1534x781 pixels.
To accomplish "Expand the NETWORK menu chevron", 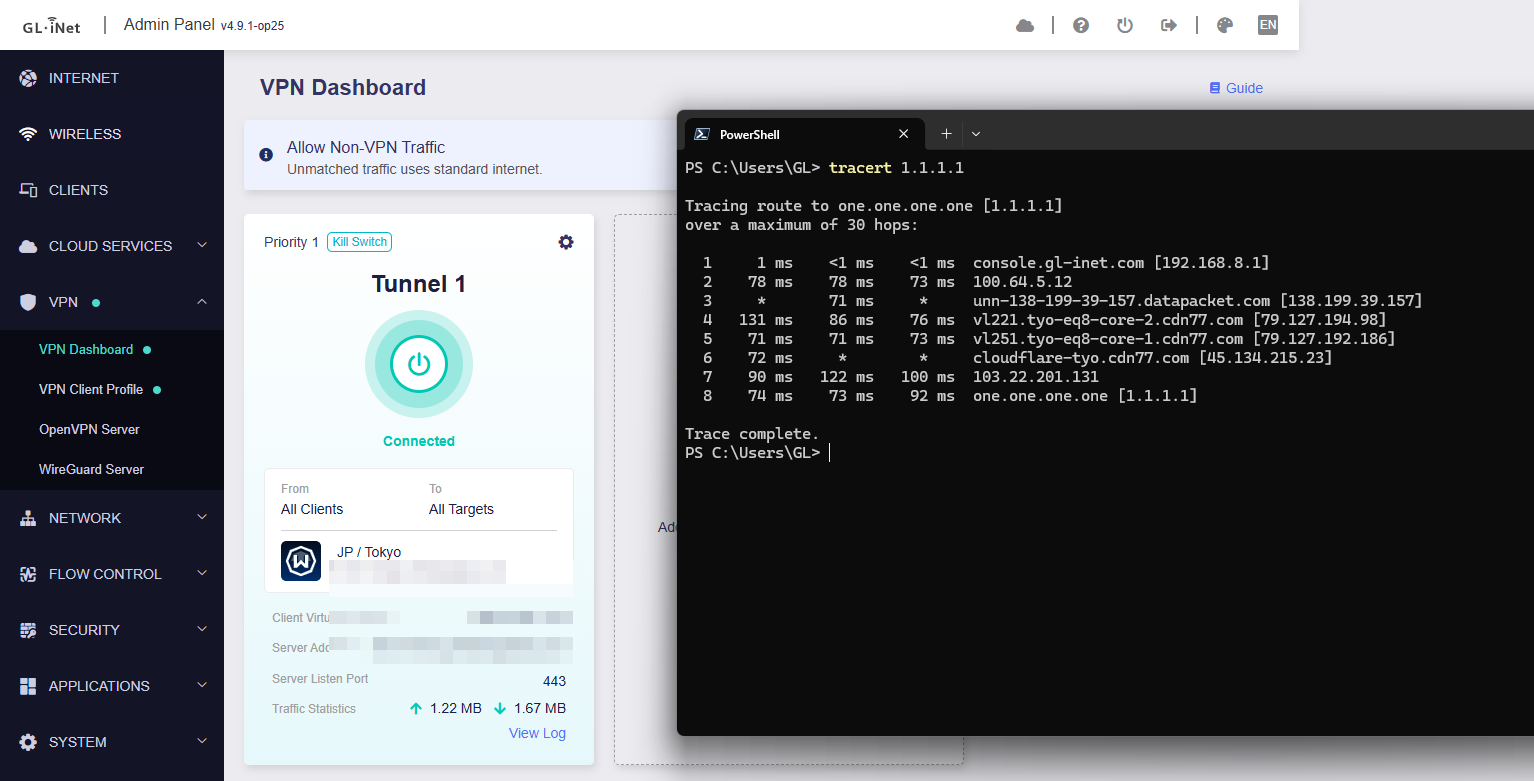I will [202, 517].
